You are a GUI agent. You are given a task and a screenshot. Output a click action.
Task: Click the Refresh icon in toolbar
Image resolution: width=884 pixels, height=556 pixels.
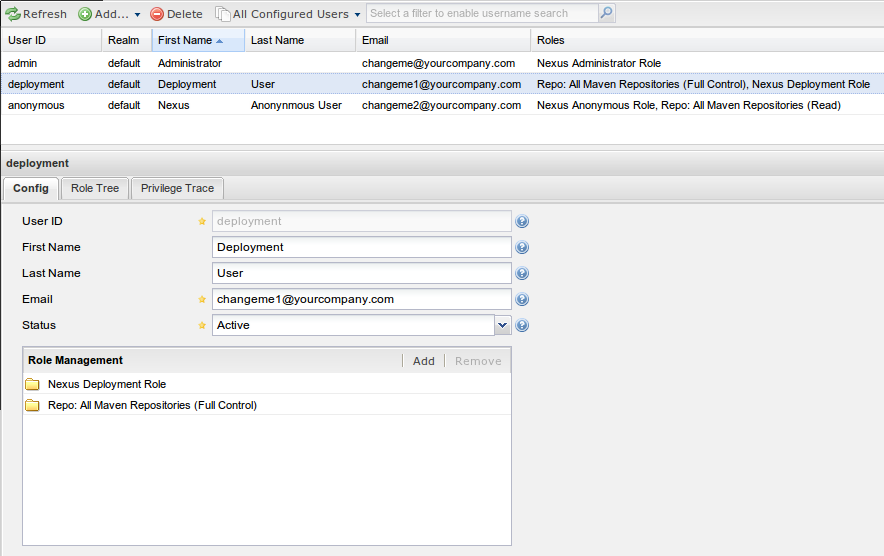tap(13, 14)
